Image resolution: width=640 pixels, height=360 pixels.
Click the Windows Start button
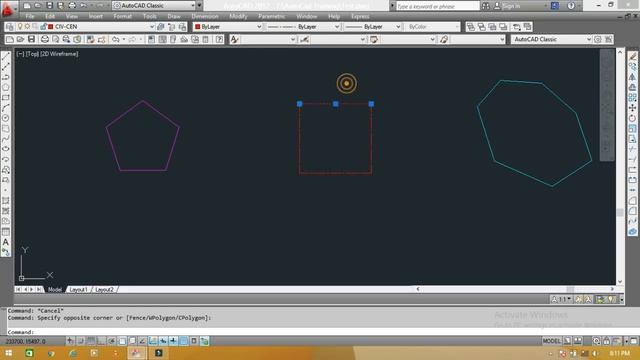[8, 353]
